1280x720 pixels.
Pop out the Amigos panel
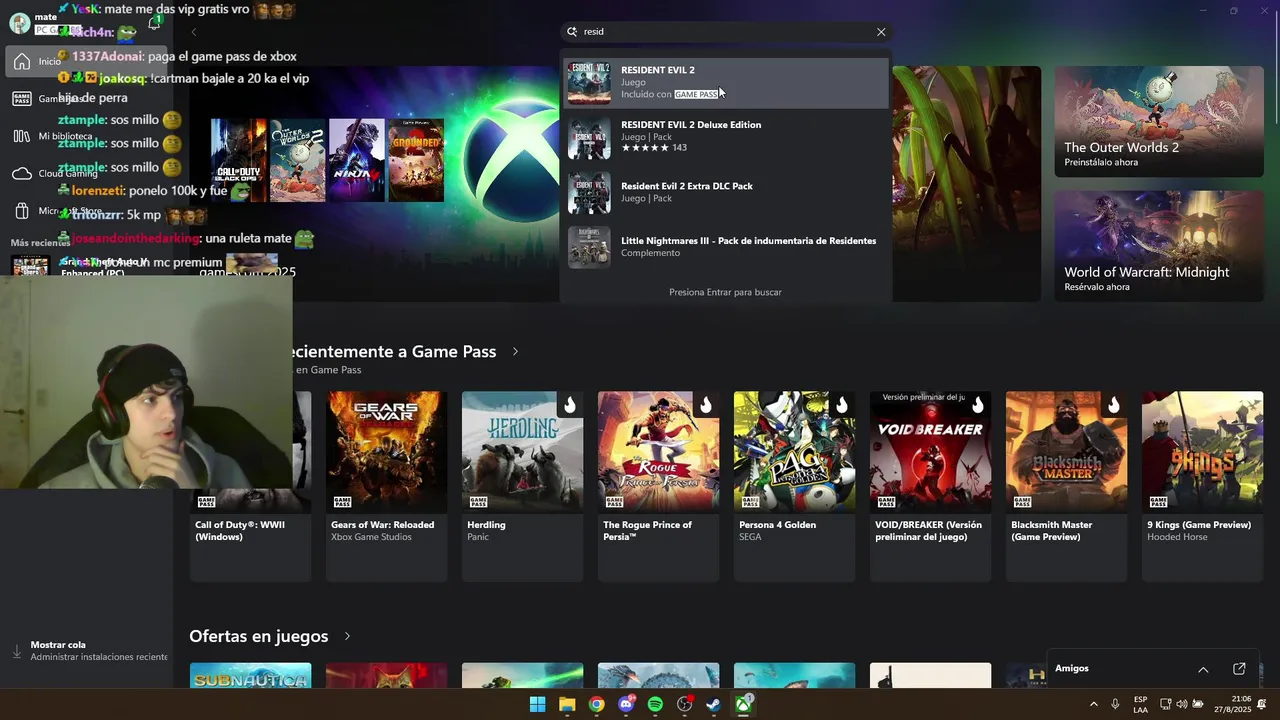click(1239, 669)
